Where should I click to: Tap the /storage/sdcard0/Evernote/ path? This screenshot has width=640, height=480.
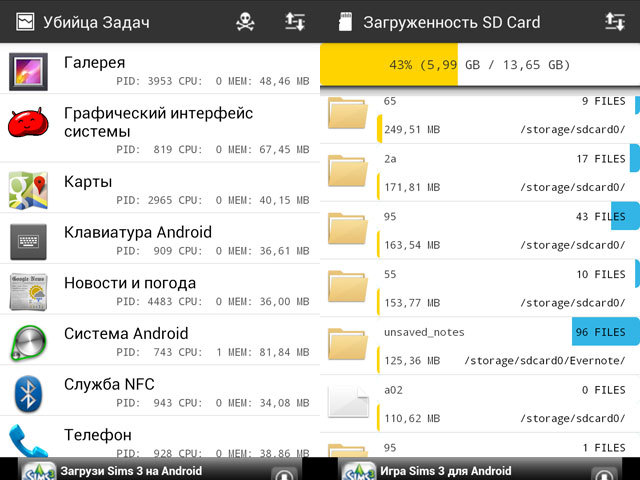pos(545,361)
